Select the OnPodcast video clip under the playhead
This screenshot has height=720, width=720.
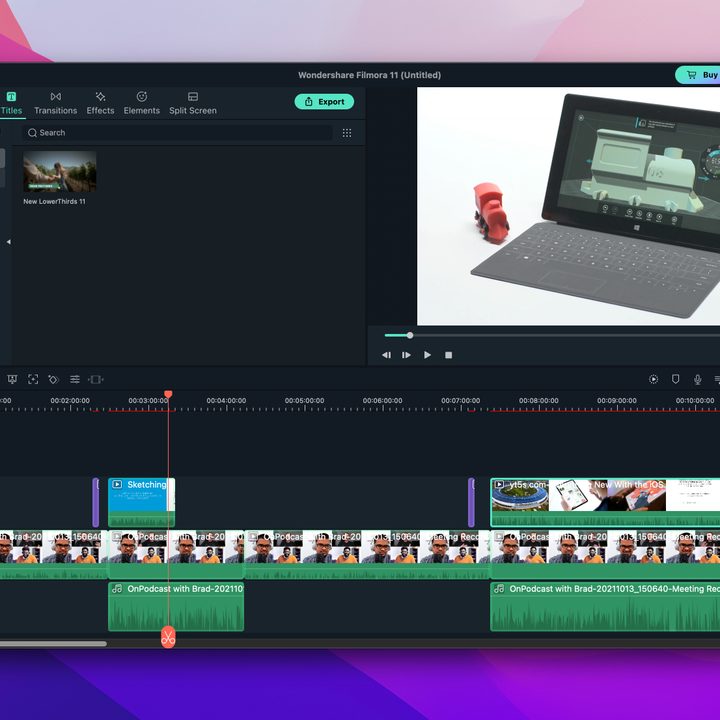(x=176, y=554)
